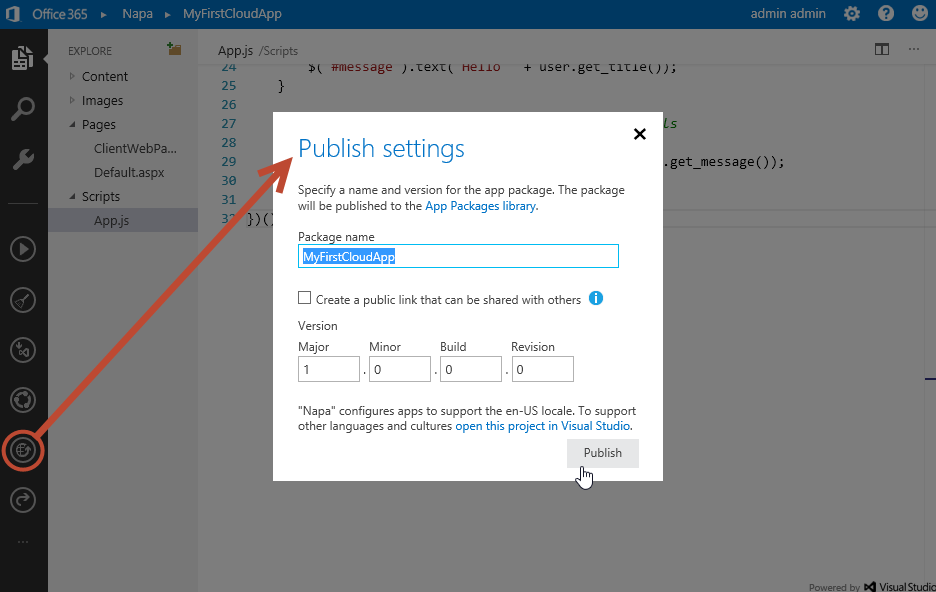Enable the create public link checkbox
The image size is (936, 592).
[304, 298]
